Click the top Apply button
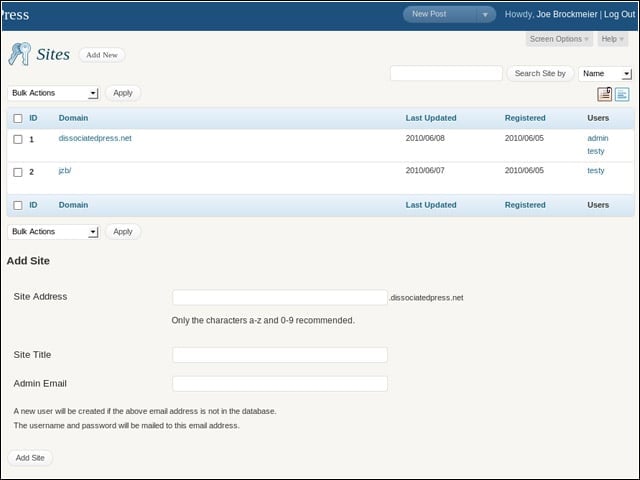 pyautogui.click(x=123, y=93)
